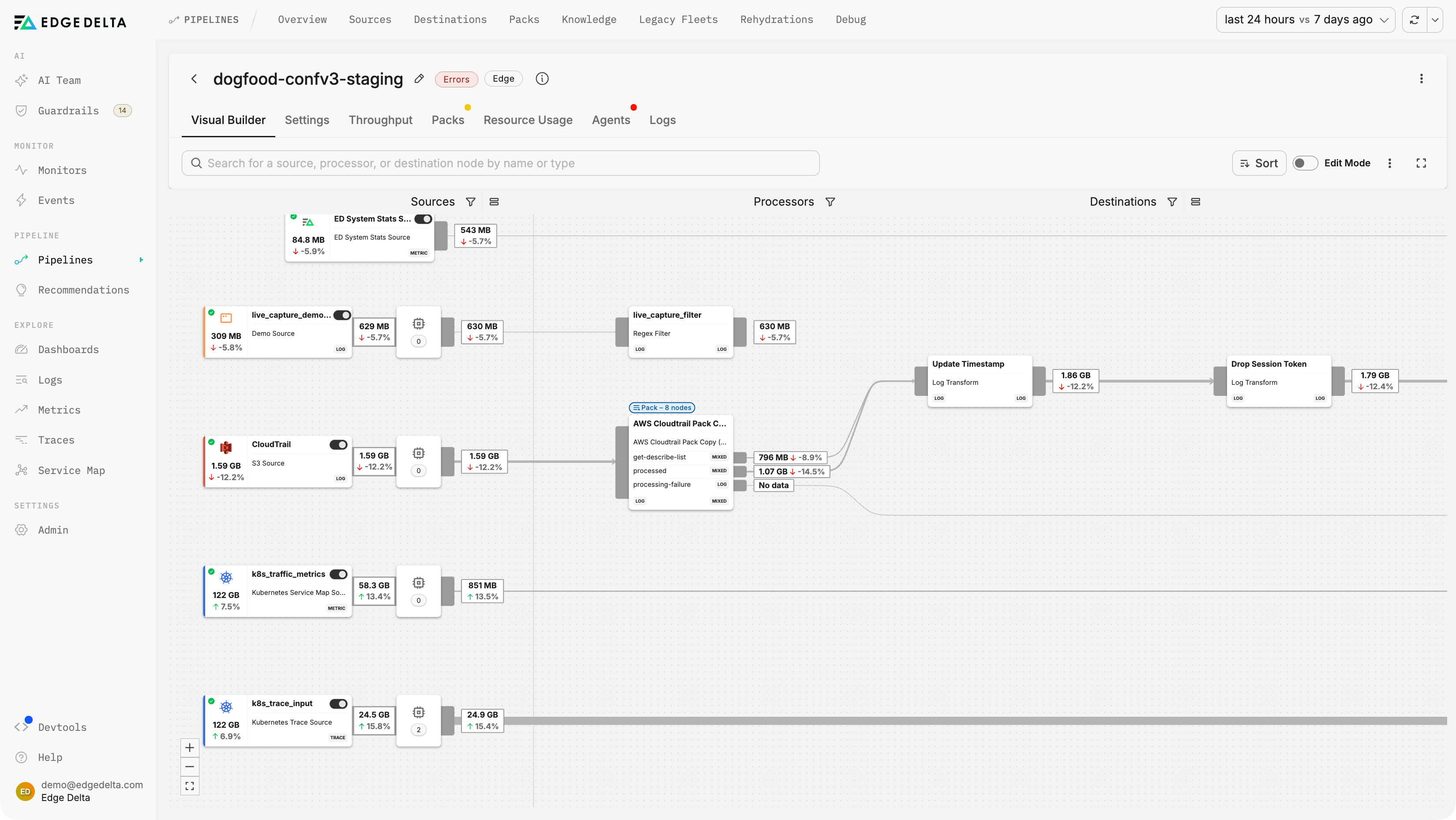Viewport: 1456px width, 820px height.
Task: Open the pipeline three-dot options menu
Action: click(x=1422, y=79)
